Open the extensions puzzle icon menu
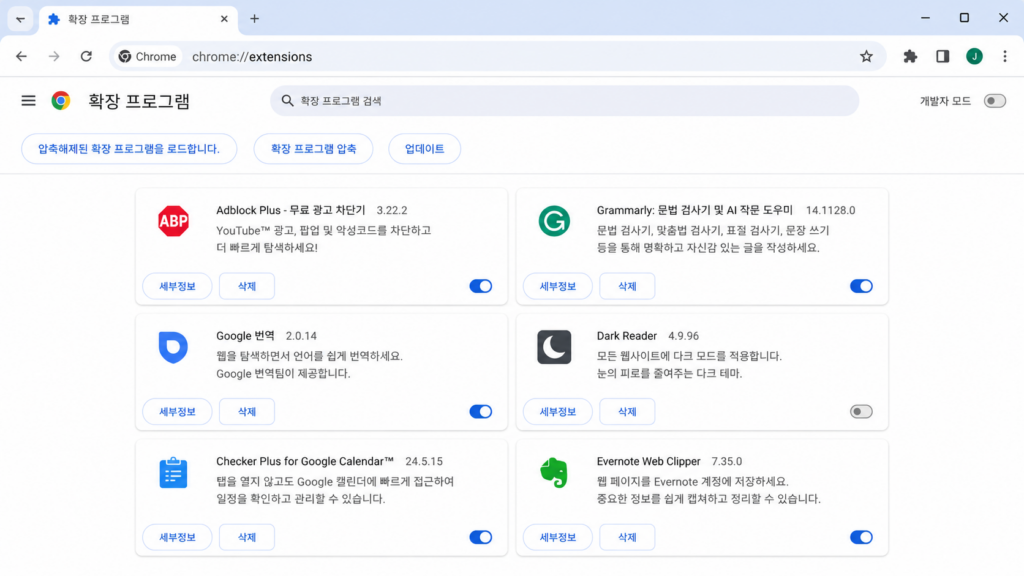 (910, 57)
